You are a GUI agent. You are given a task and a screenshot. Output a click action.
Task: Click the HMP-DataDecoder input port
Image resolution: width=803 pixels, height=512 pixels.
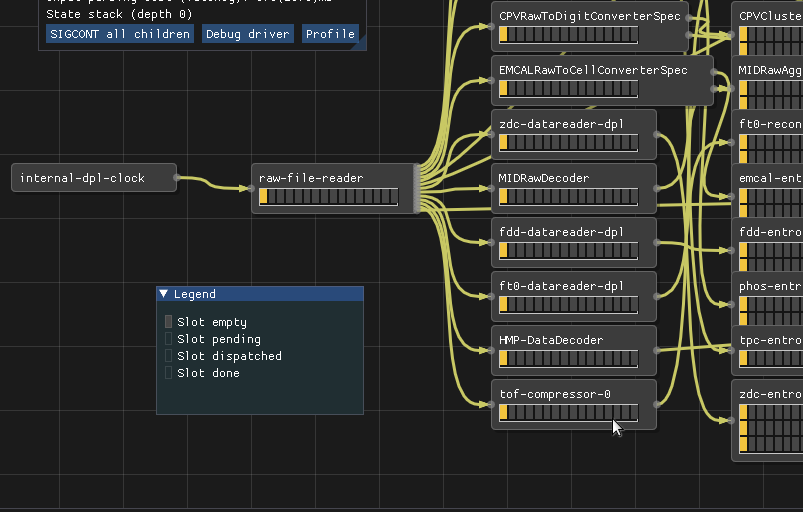[491, 351]
